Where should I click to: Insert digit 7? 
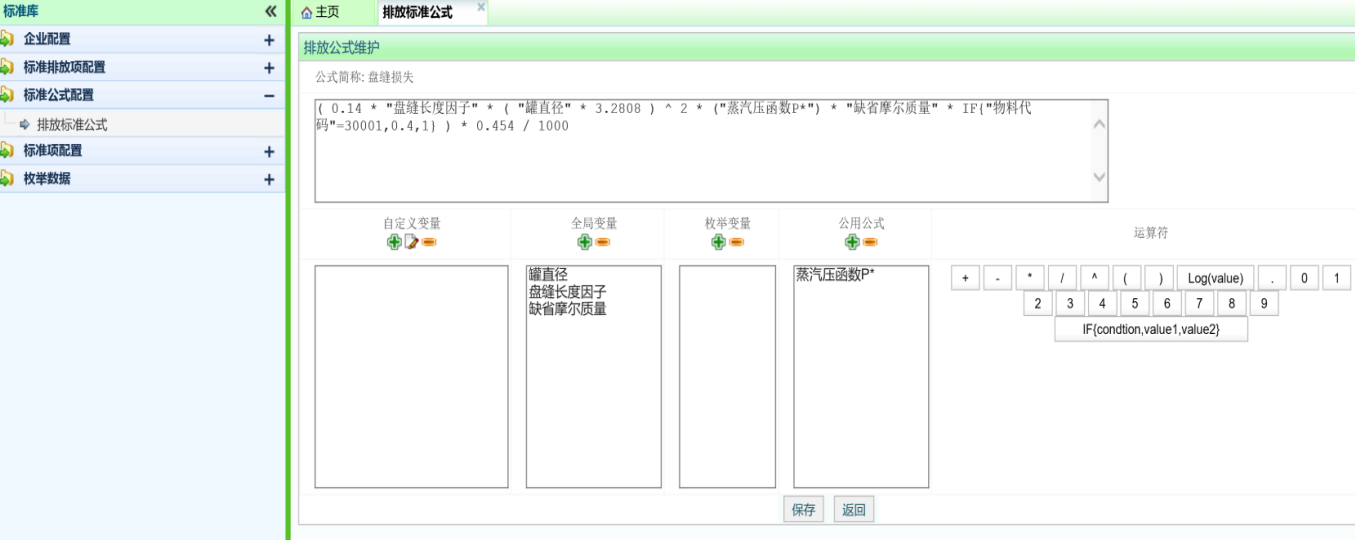coord(1198,304)
